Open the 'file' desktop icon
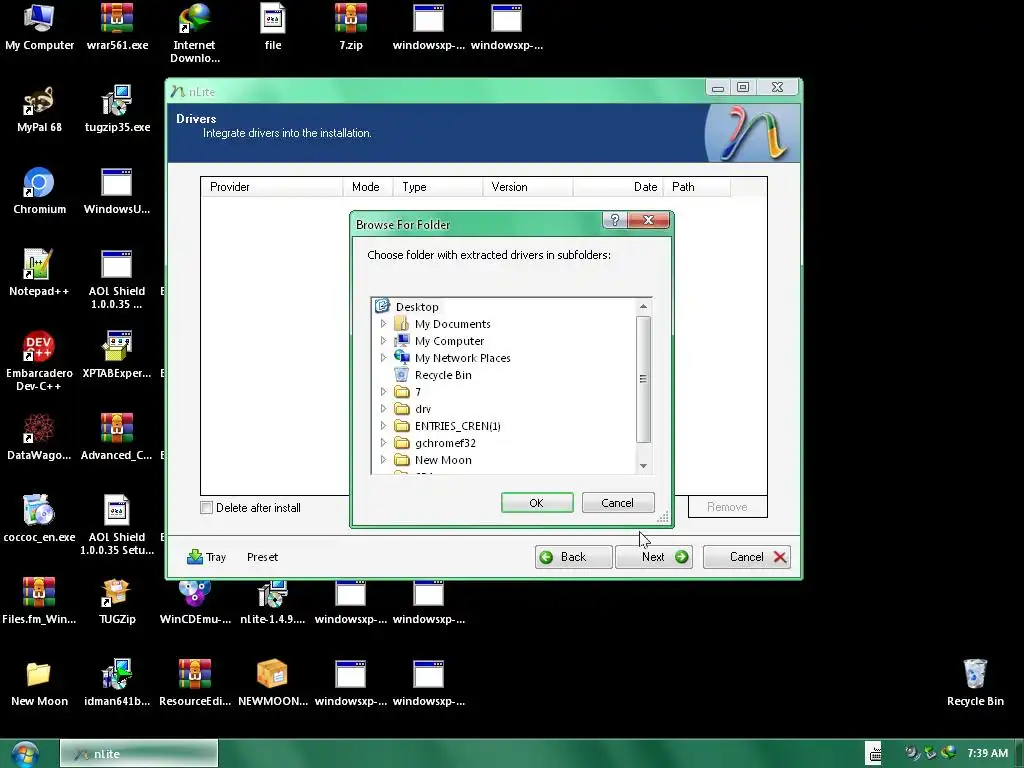Image resolution: width=1024 pixels, height=768 pixels. [x=273, y=26]
